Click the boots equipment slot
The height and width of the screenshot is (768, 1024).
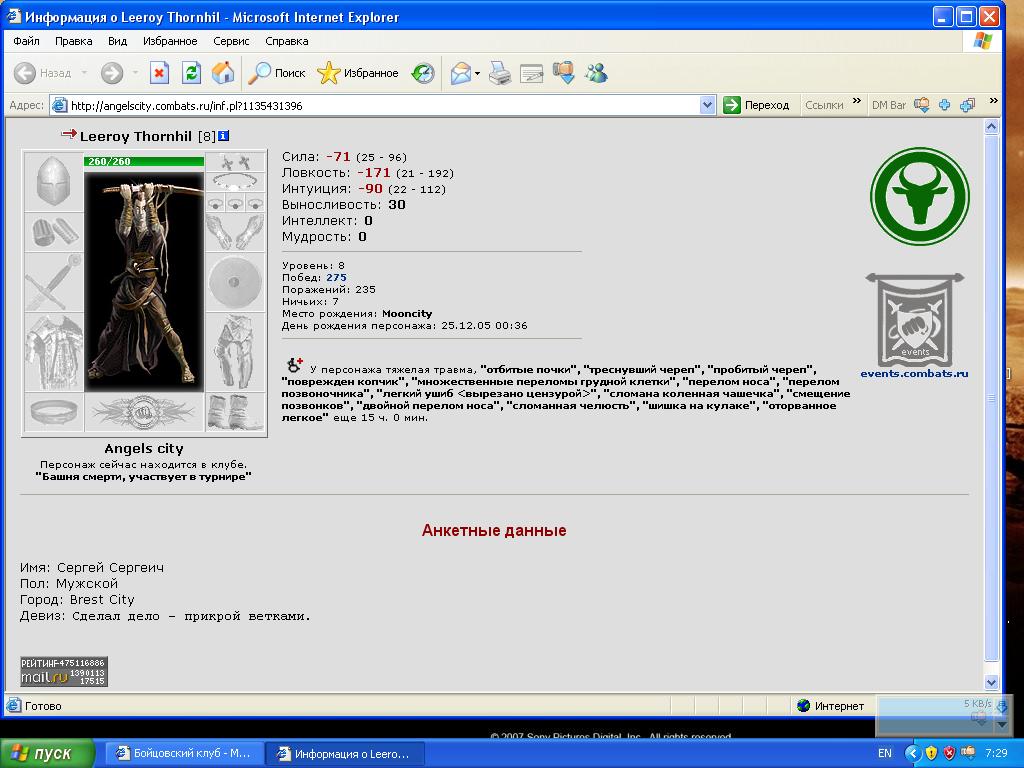pos(236,412)
